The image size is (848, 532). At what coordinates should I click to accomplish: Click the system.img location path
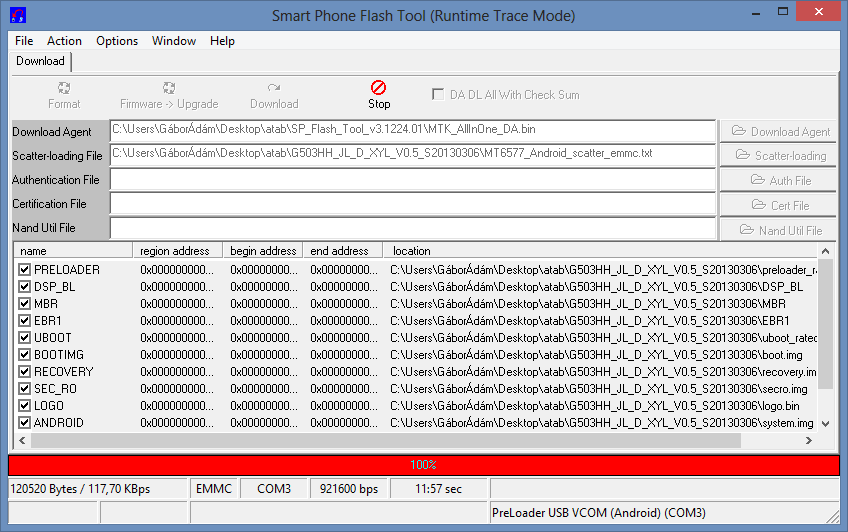602,423
